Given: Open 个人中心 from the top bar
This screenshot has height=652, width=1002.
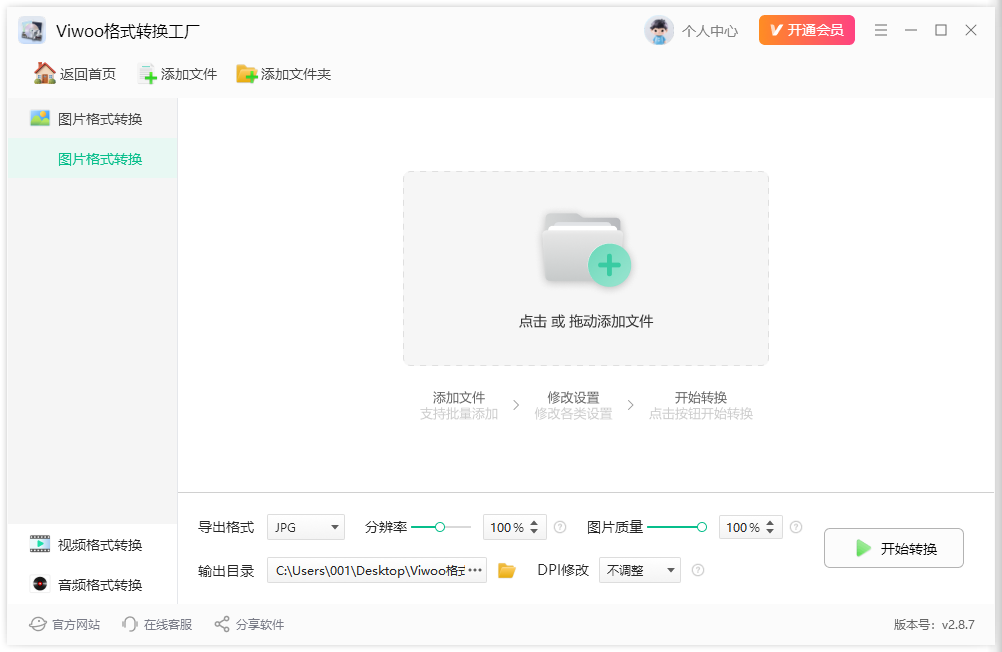Looking at the screenshot, I should click(x=692, y=30).
